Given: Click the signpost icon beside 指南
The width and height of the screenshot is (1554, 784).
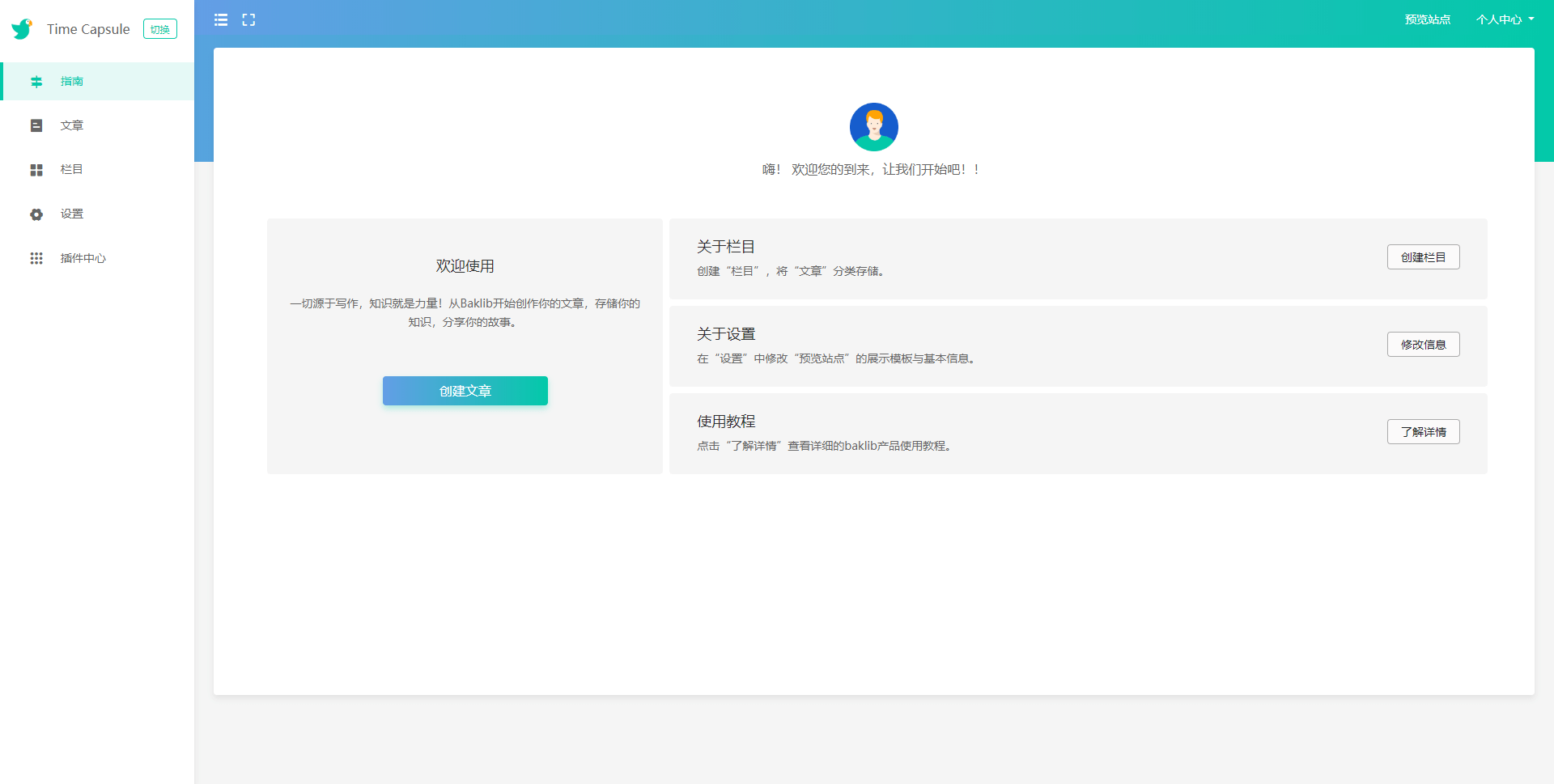Looking at the screenshot, I should pos(36,82).
